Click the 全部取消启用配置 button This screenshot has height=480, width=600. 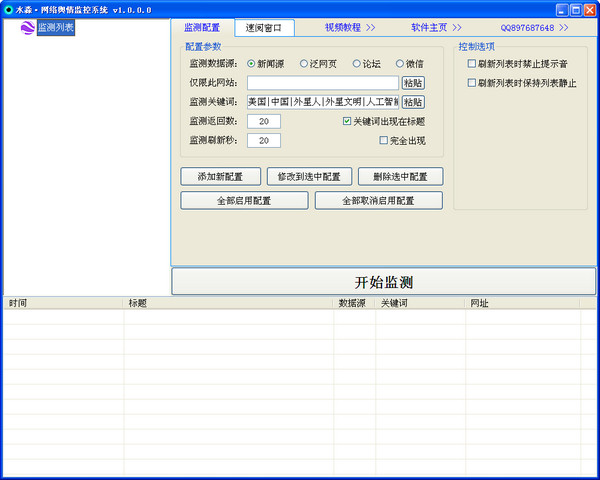coord(379,201)
